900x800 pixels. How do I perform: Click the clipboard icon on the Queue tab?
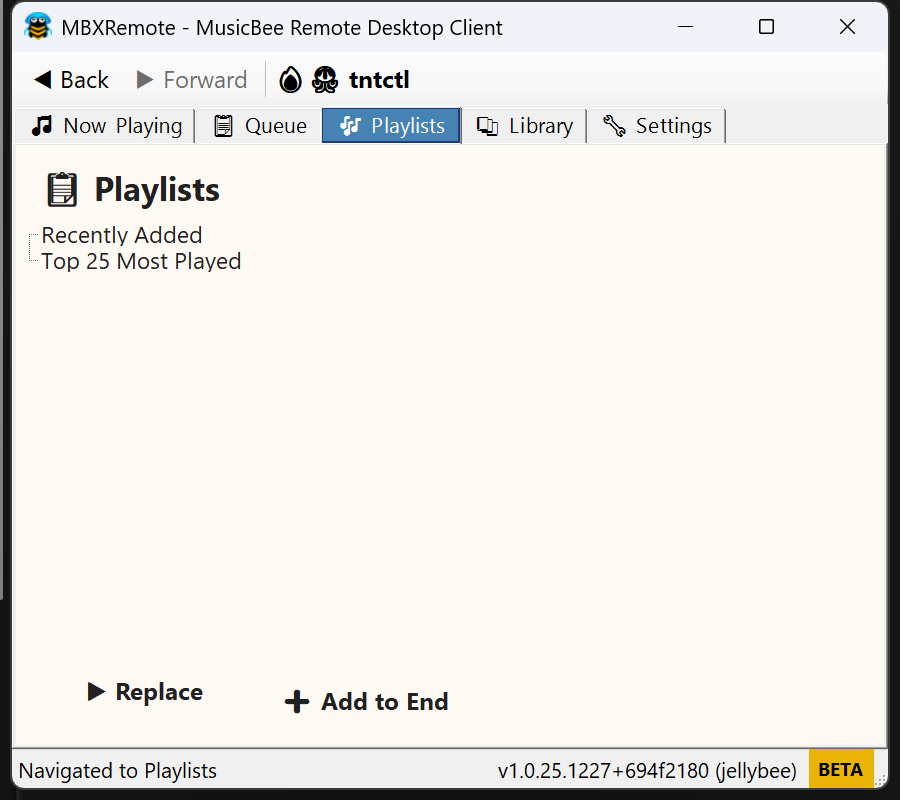point(223,125)
